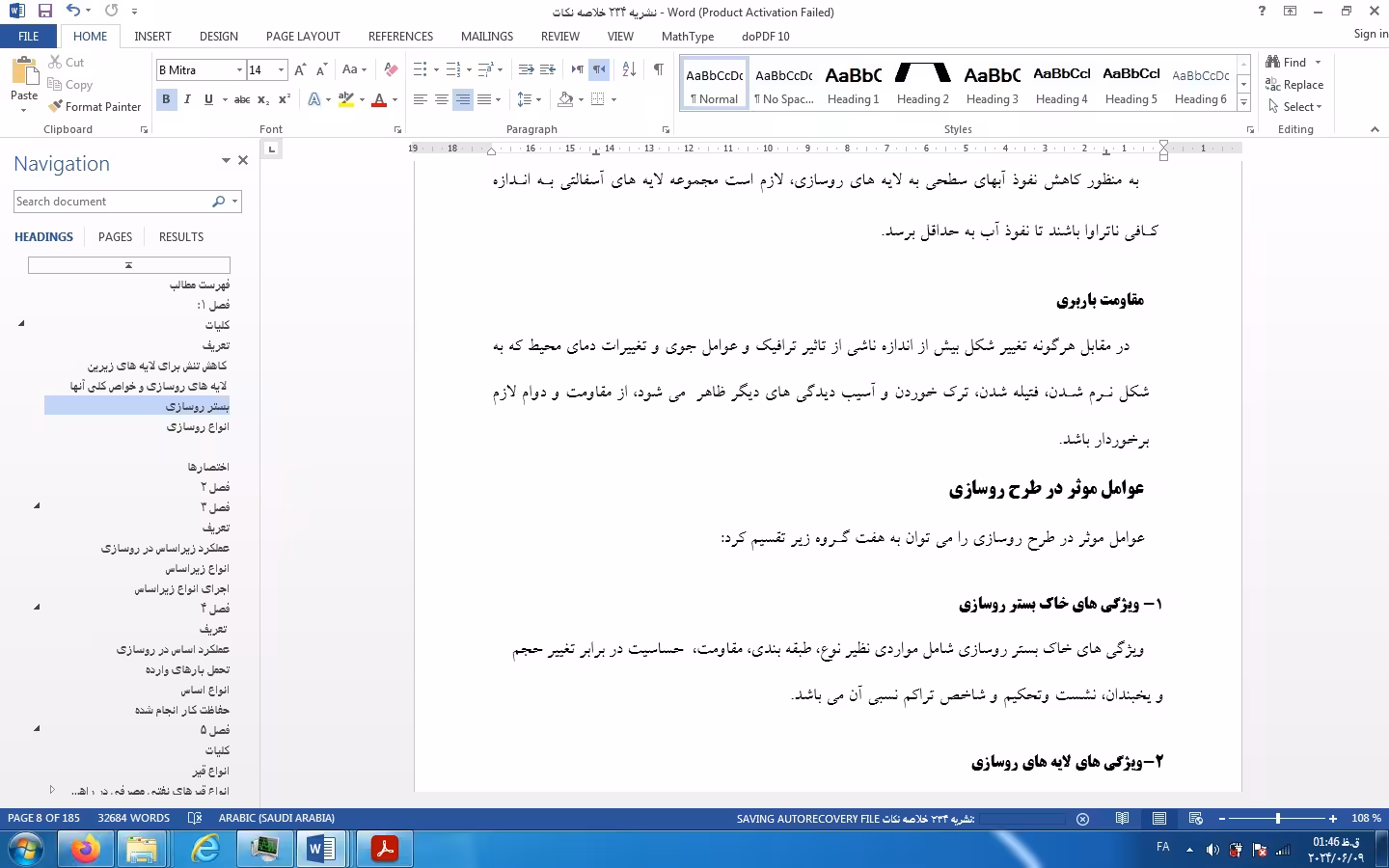
Task: Click the Sort icon in Paragraph group
Action: [x=629, y=69]
